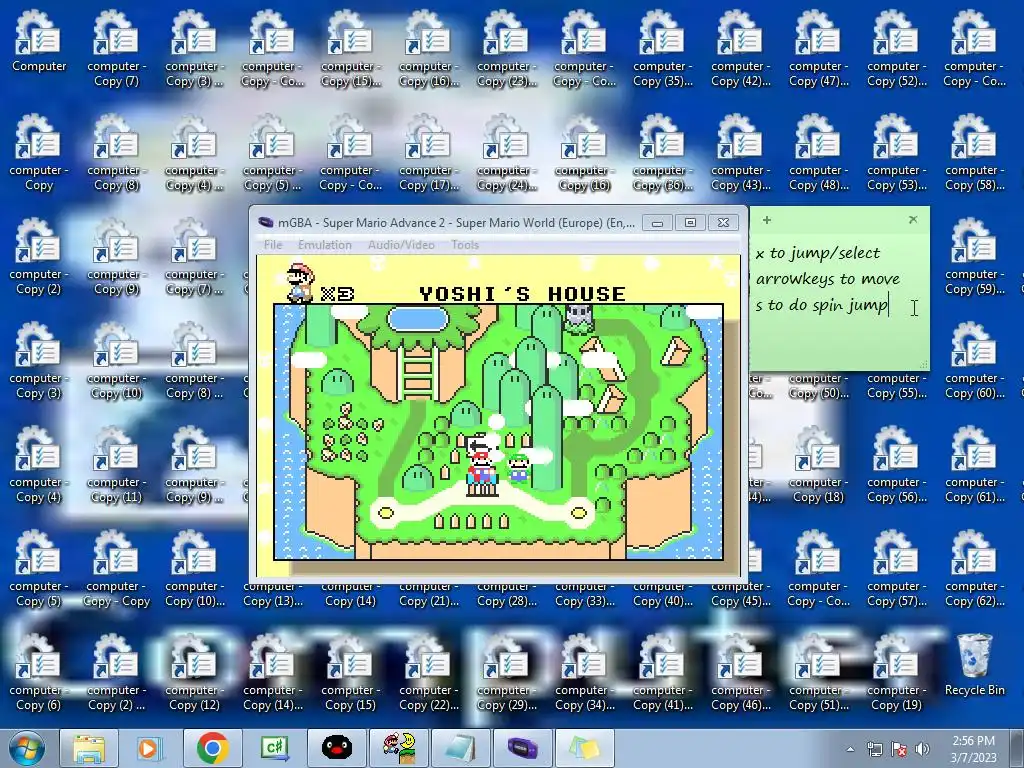The image size is (1024, 768).
Task: Add a new sticky note with the plus button
Action: (x=767, y=220)
